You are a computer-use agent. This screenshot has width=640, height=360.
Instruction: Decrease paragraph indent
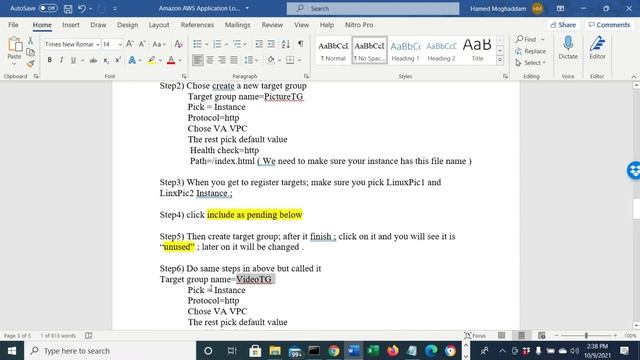[259, 44]
